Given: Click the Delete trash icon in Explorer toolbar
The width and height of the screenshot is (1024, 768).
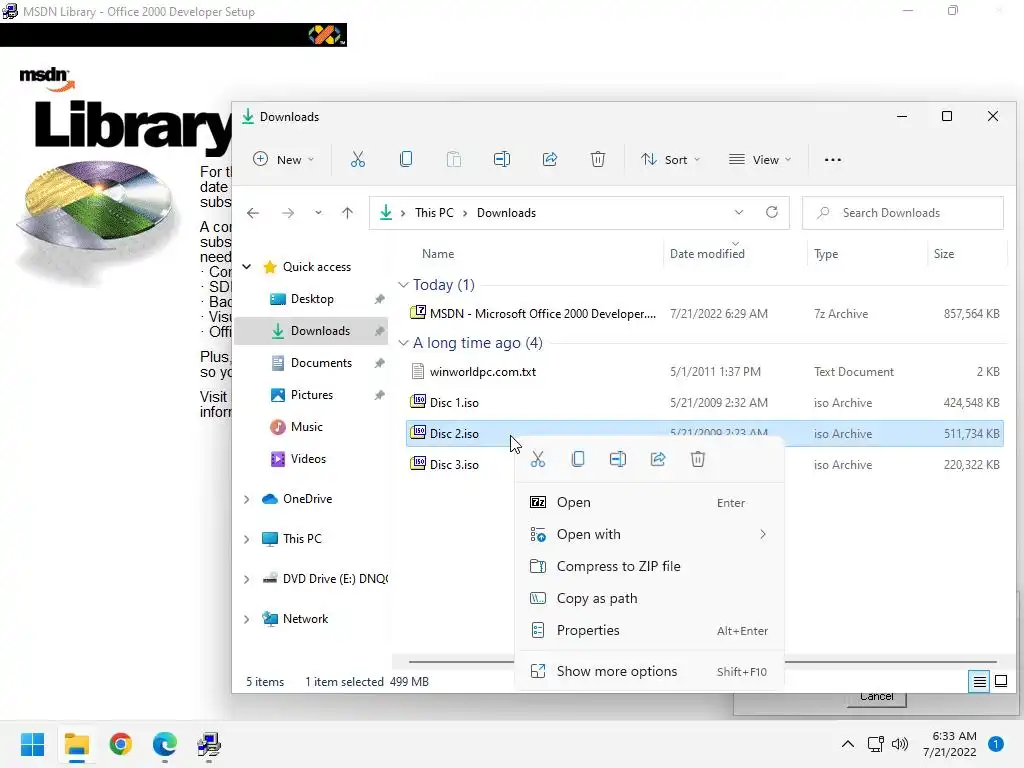Looking at the screenshot, I should 598,159.
